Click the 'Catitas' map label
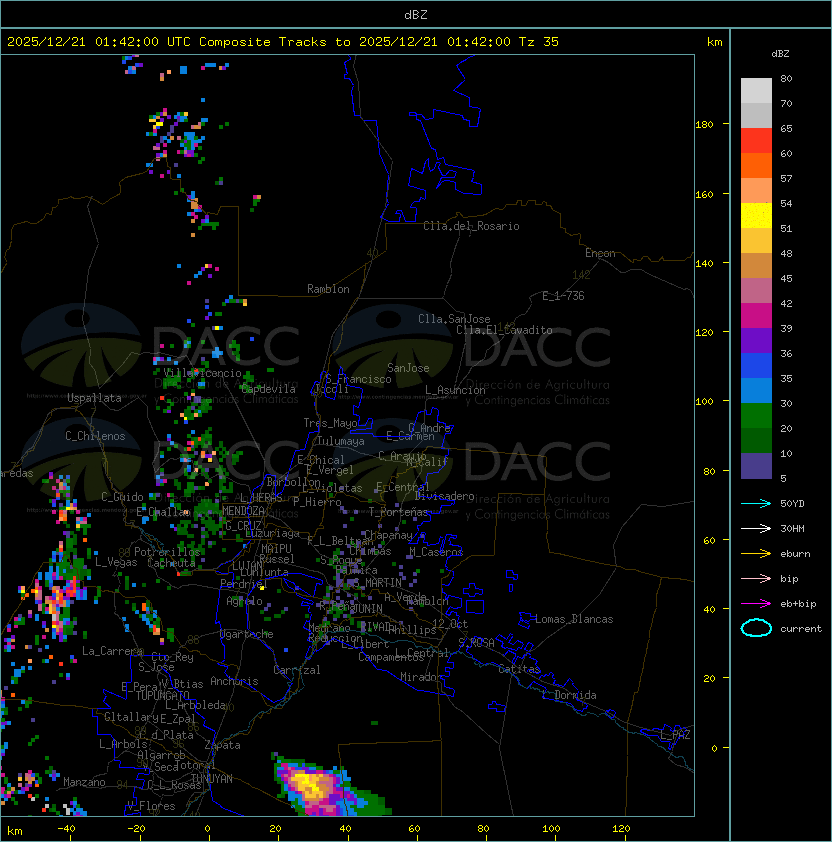 coord(519,669)
